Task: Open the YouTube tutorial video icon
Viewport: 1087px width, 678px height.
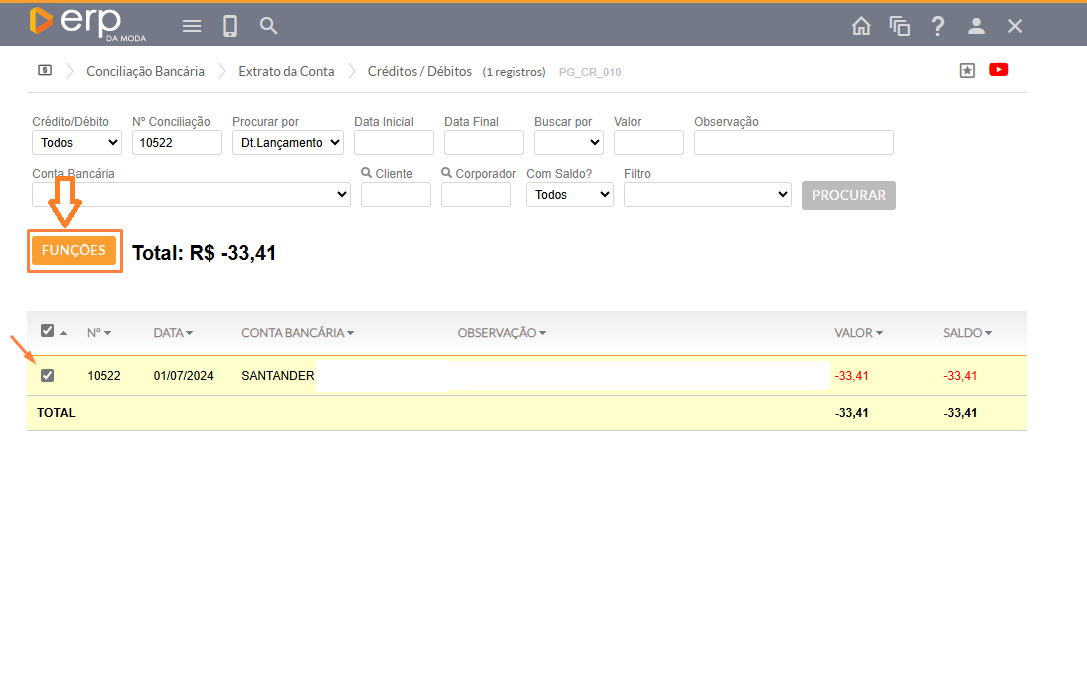Action: click(x=998, y=70)
